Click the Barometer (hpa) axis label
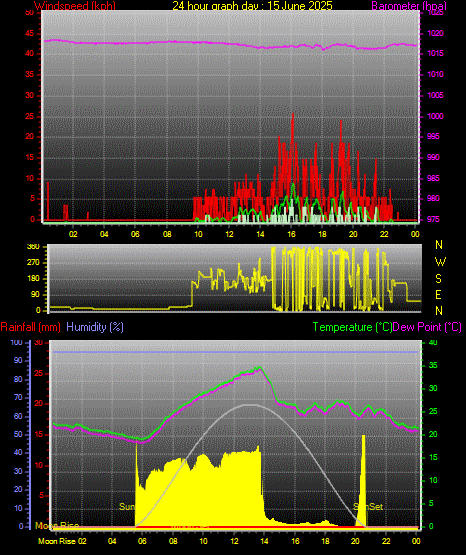466x555 pixels. [409, 6]
